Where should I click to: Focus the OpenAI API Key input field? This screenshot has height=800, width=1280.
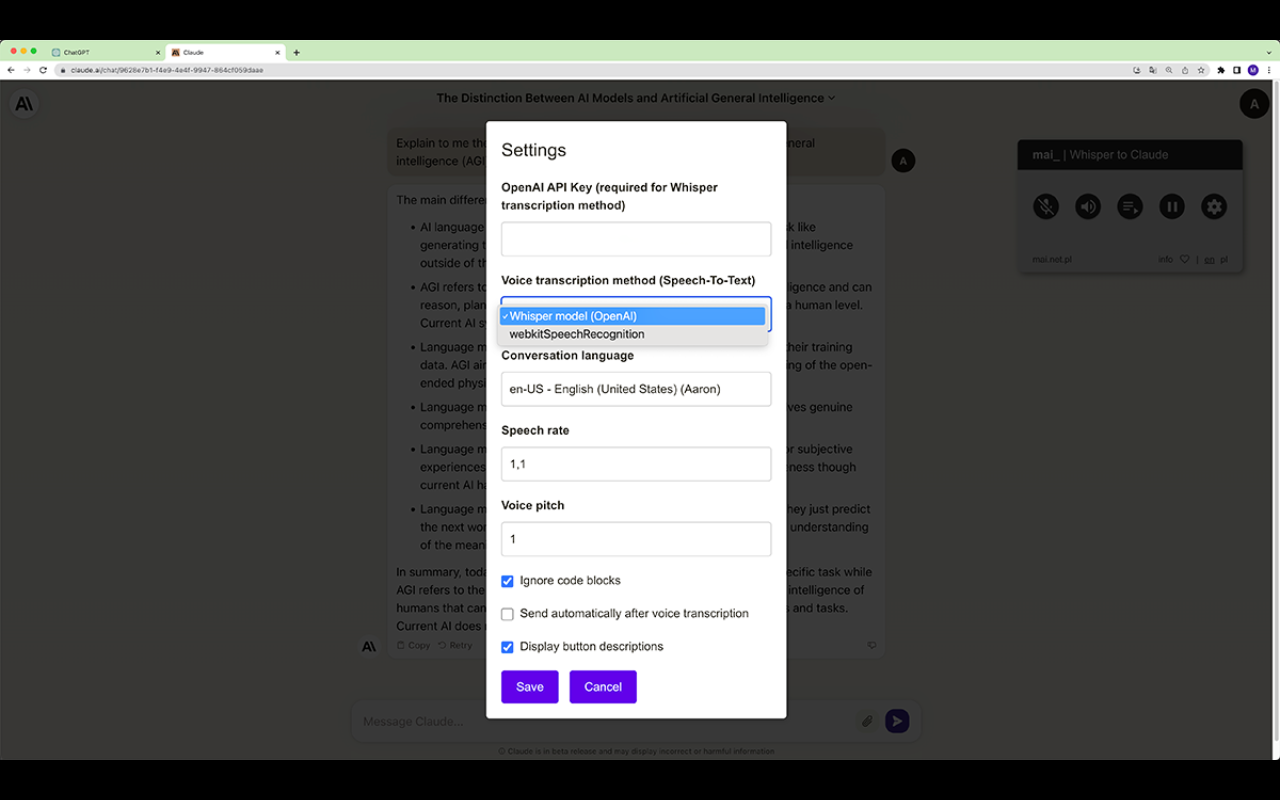pos(636,239)
